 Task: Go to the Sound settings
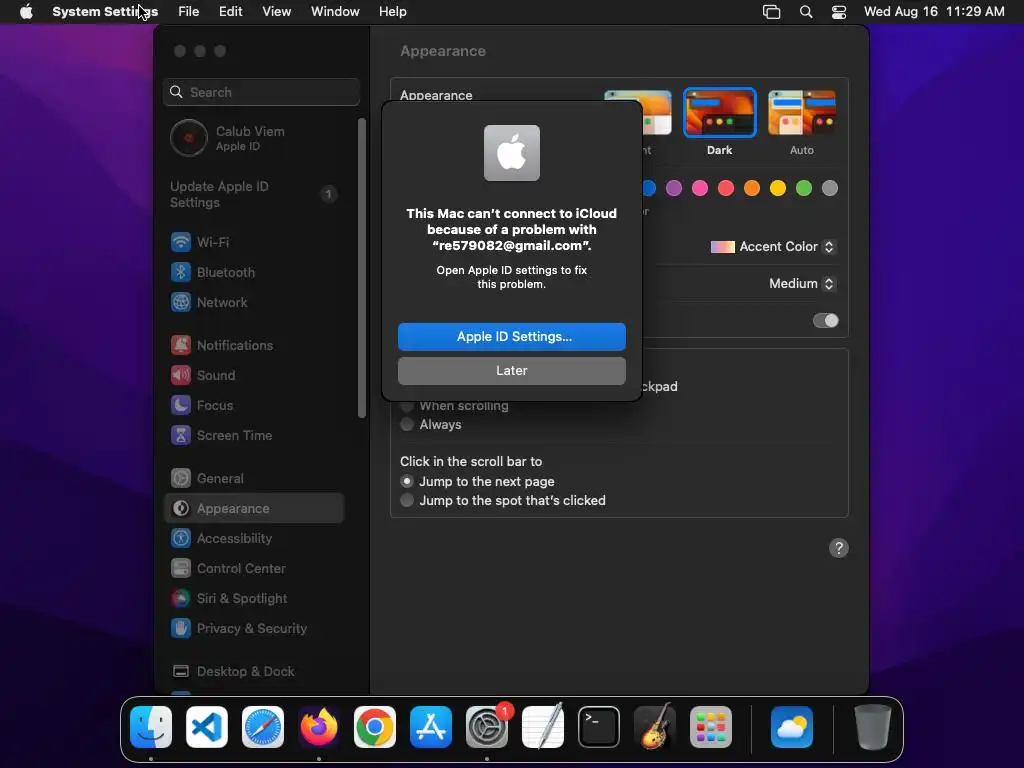click(254, 376)
